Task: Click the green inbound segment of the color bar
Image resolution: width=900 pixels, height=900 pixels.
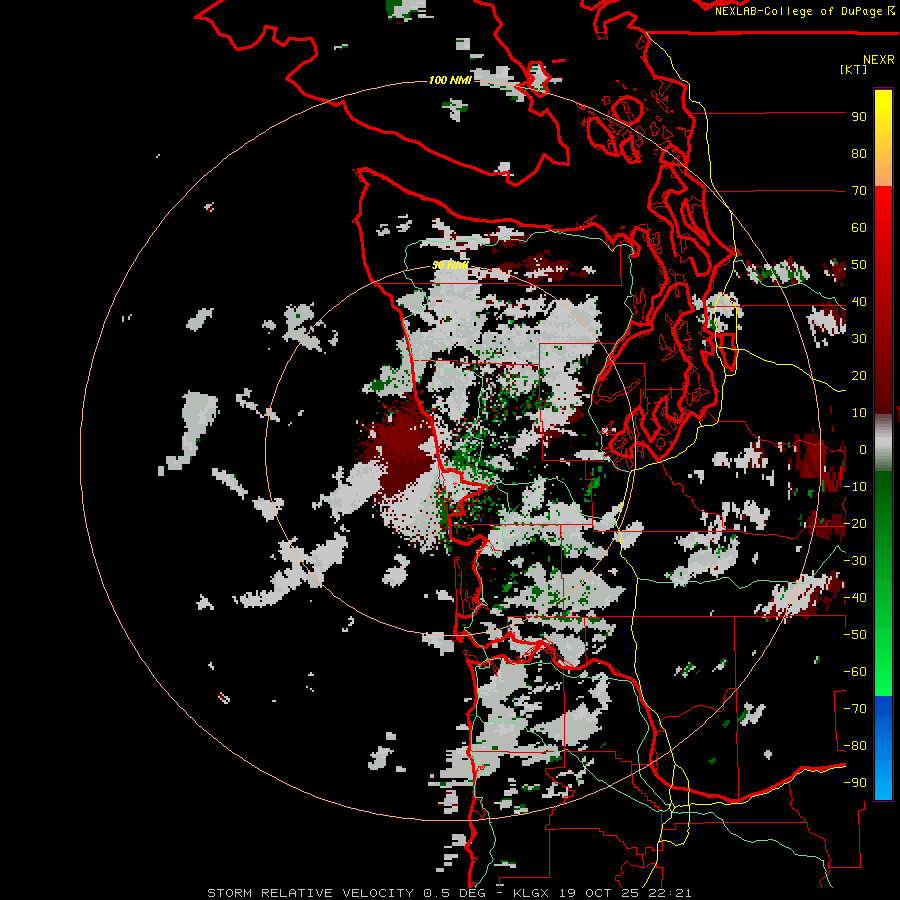Action: 883,584
